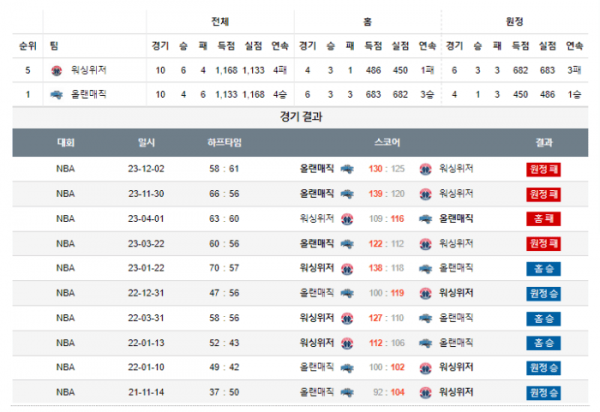Click the Wizards logo in 22-01-10 match
Viewport: 600px width, 412px height.
pos(425,368)
